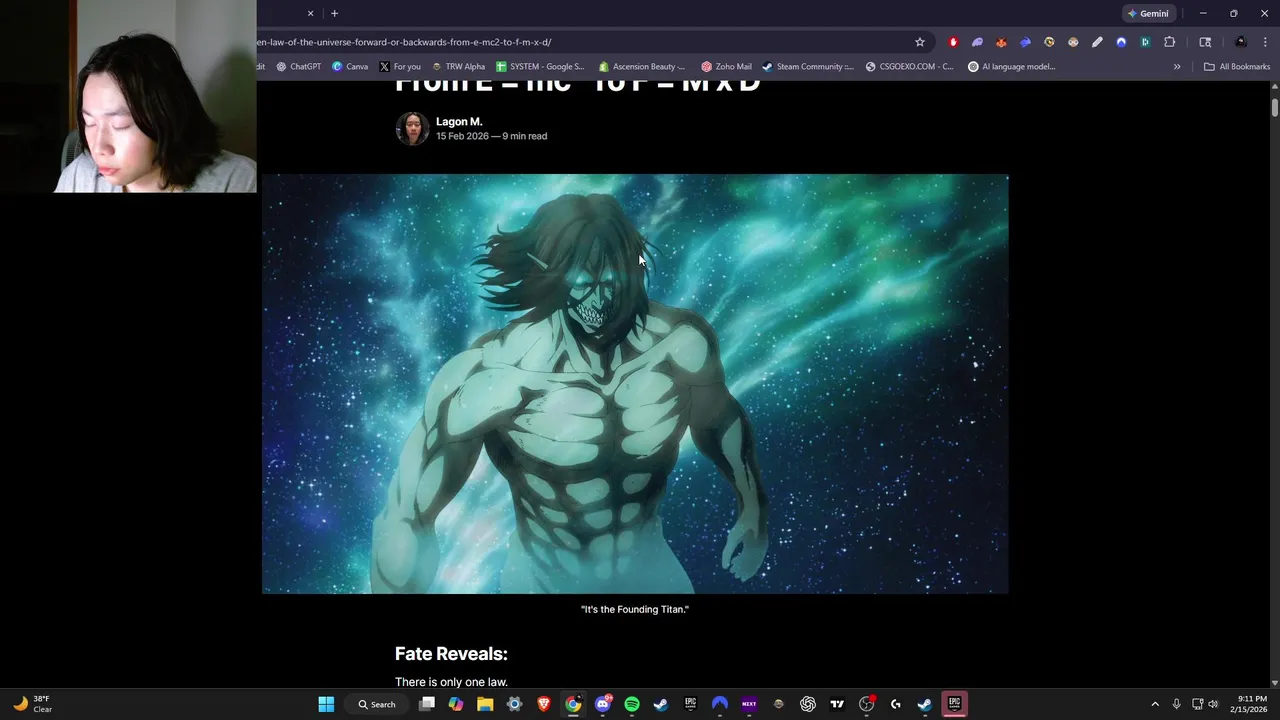The width and height of the screenshot is (1280, 720).
Task: Open the Canva bookmark
Action: coord(350,67)
